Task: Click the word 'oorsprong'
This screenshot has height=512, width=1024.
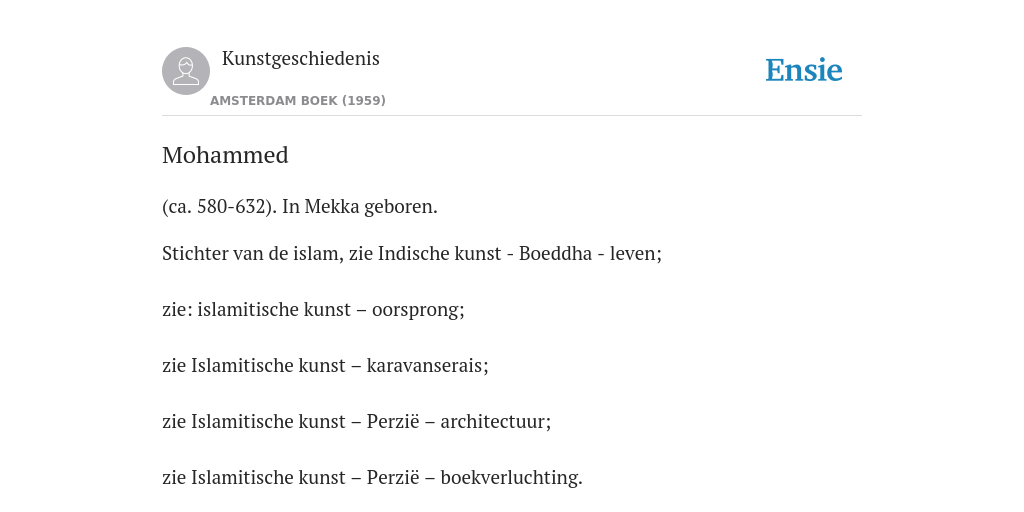Action: 417,310
